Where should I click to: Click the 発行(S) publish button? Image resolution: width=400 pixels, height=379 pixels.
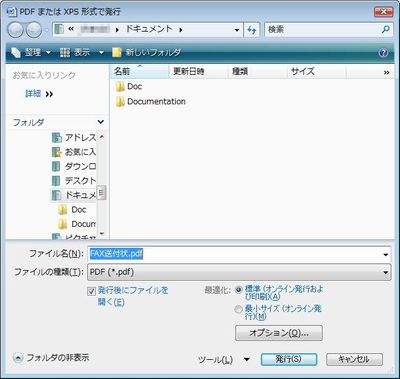[289, 359]
